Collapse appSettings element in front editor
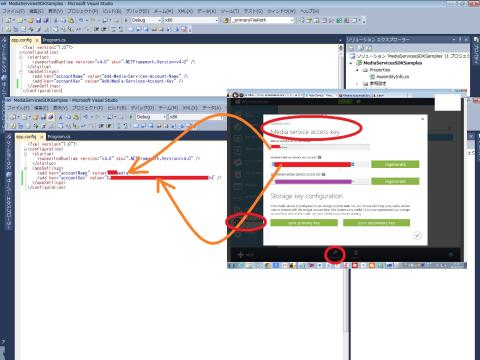Image resolution: width=480 pixels, height=360 pixels. (26, 168)
